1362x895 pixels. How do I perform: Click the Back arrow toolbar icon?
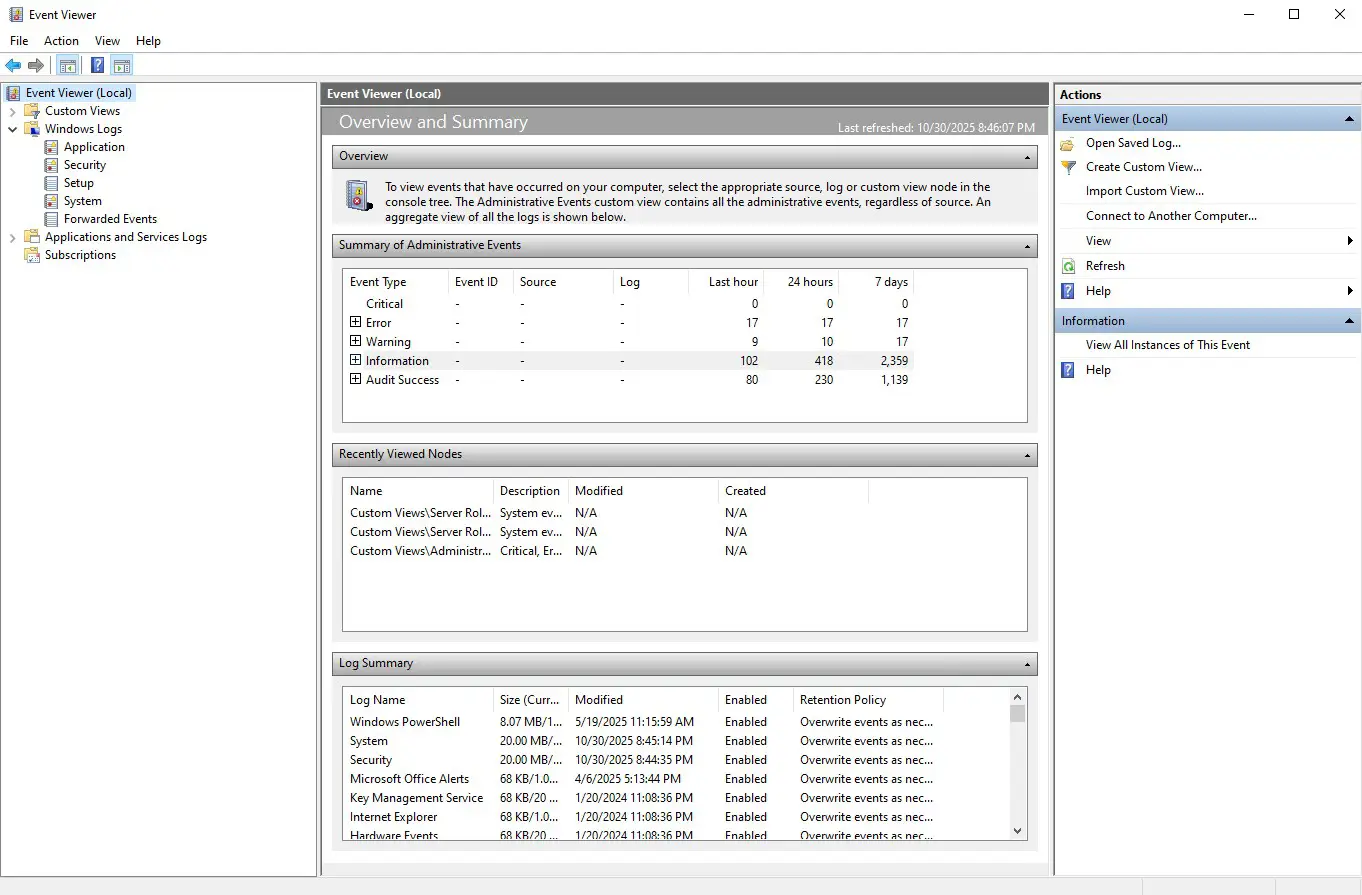pos(13,66)
